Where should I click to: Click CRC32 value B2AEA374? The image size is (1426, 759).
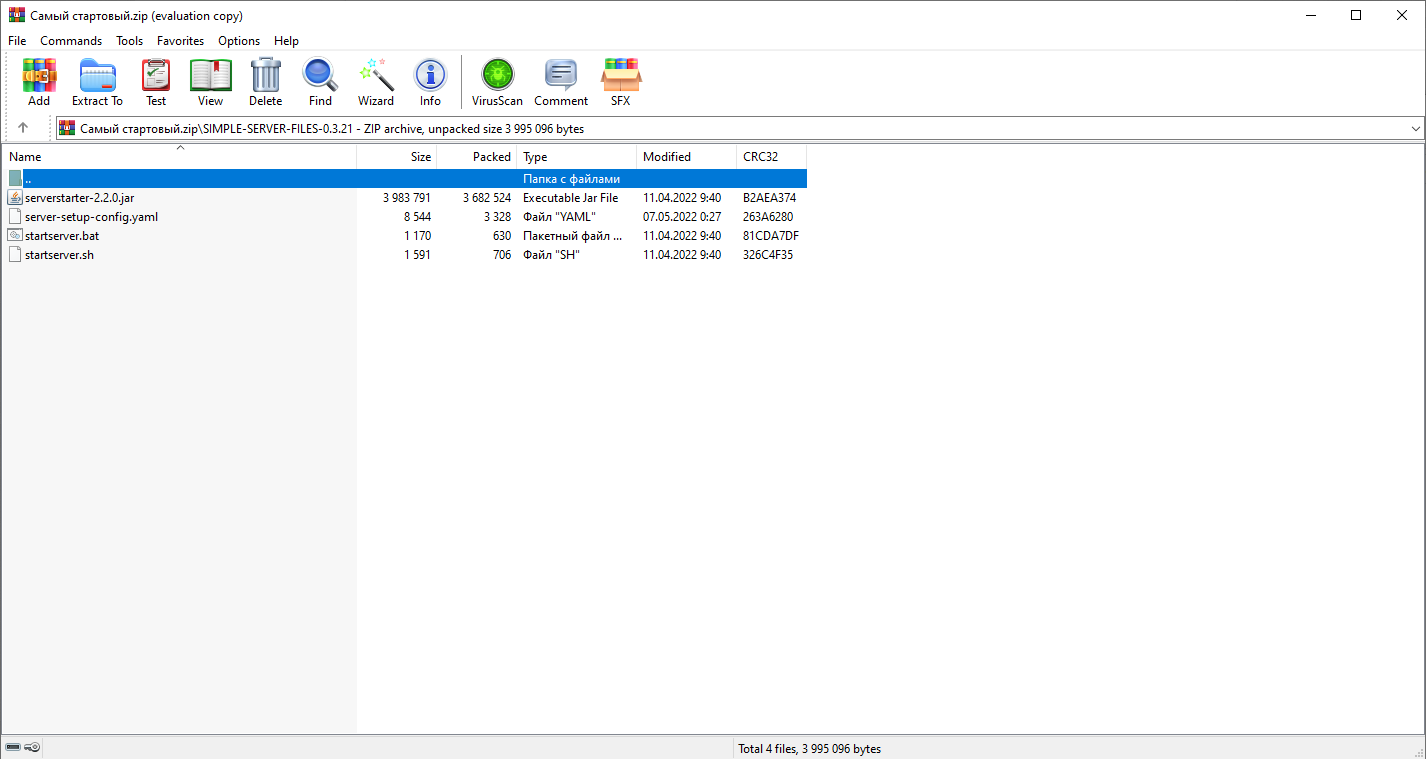(x=769, y=198)
